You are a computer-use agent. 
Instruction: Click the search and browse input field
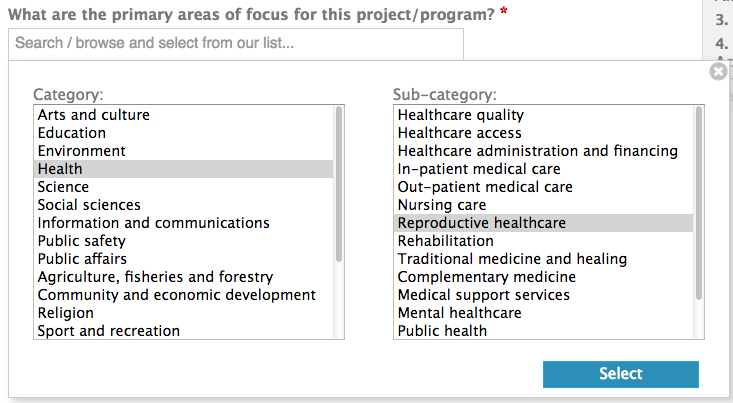pyautogui.click(x=235, y=44)
